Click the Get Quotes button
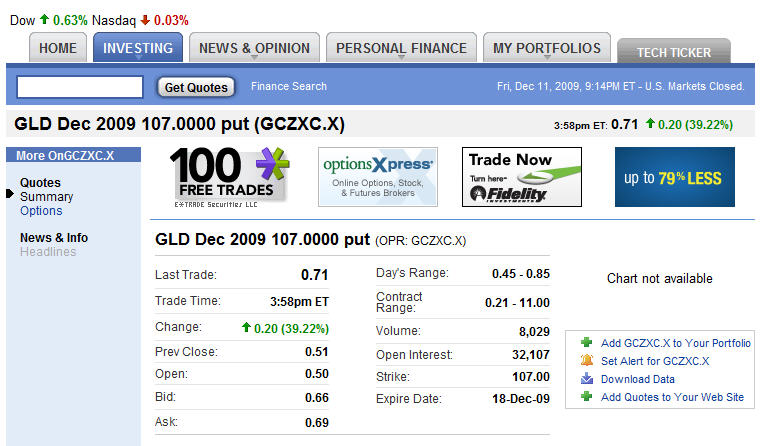Image resolution: width=771 pixels, height=446 pixels. pos(196,87)
